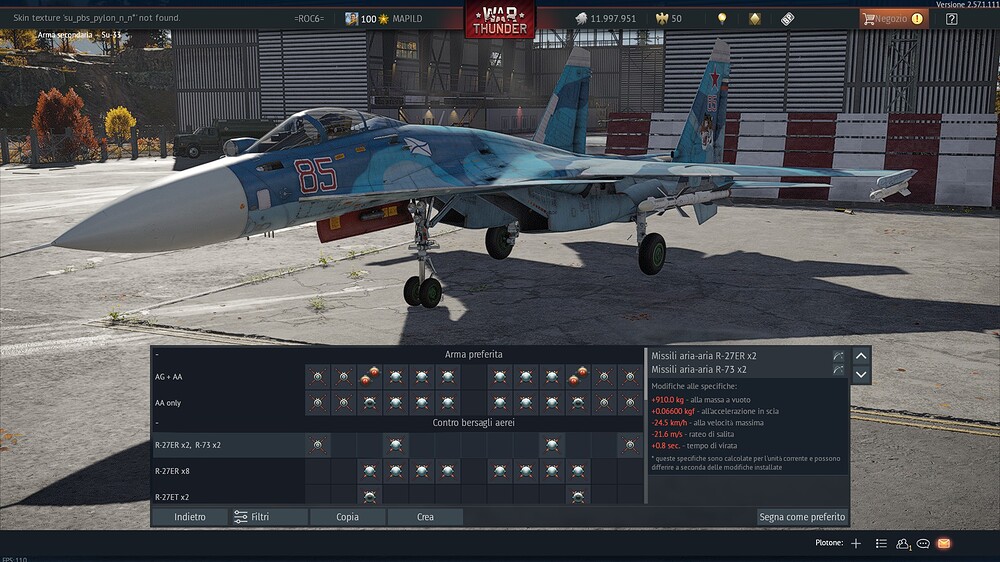Screen dimensions: 1000x562
Task: Open the MAPILD player avatar
Action: tap(351, 18)
